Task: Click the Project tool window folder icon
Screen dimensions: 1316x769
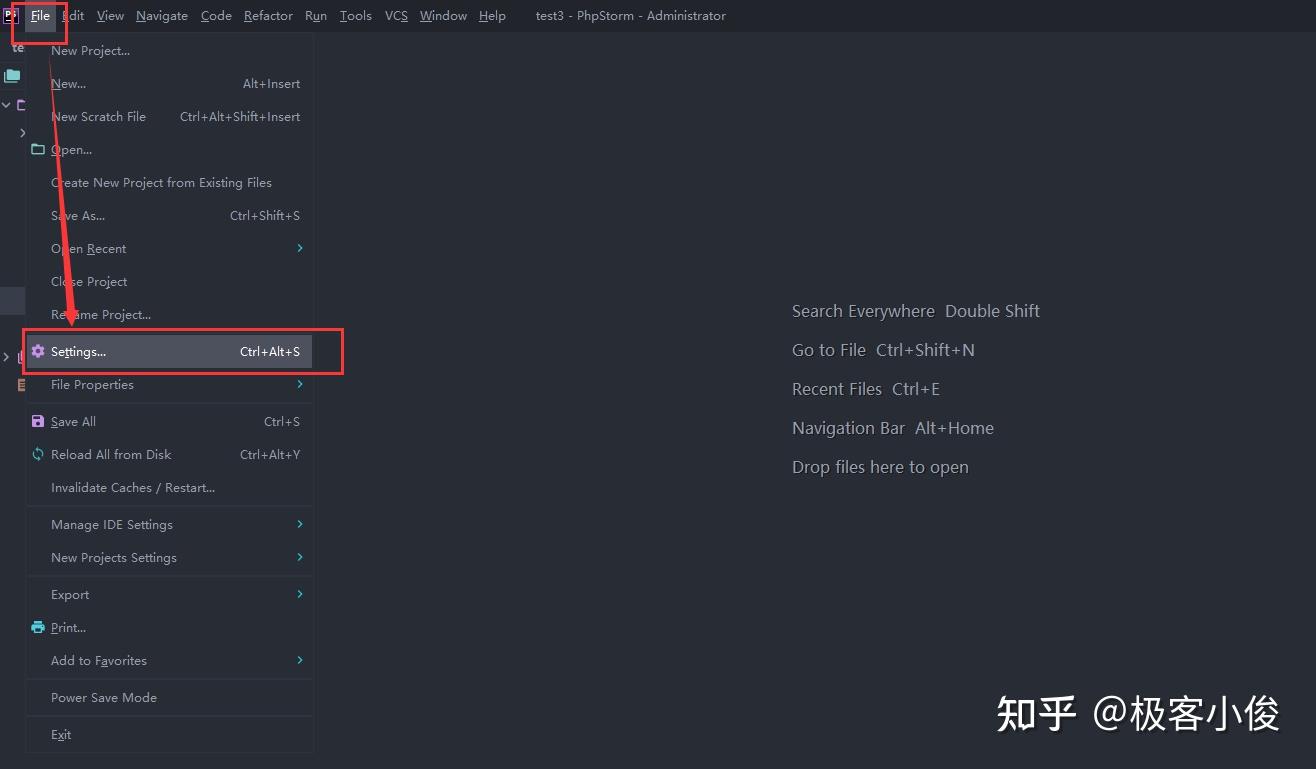Action: (x=12, y=76)
